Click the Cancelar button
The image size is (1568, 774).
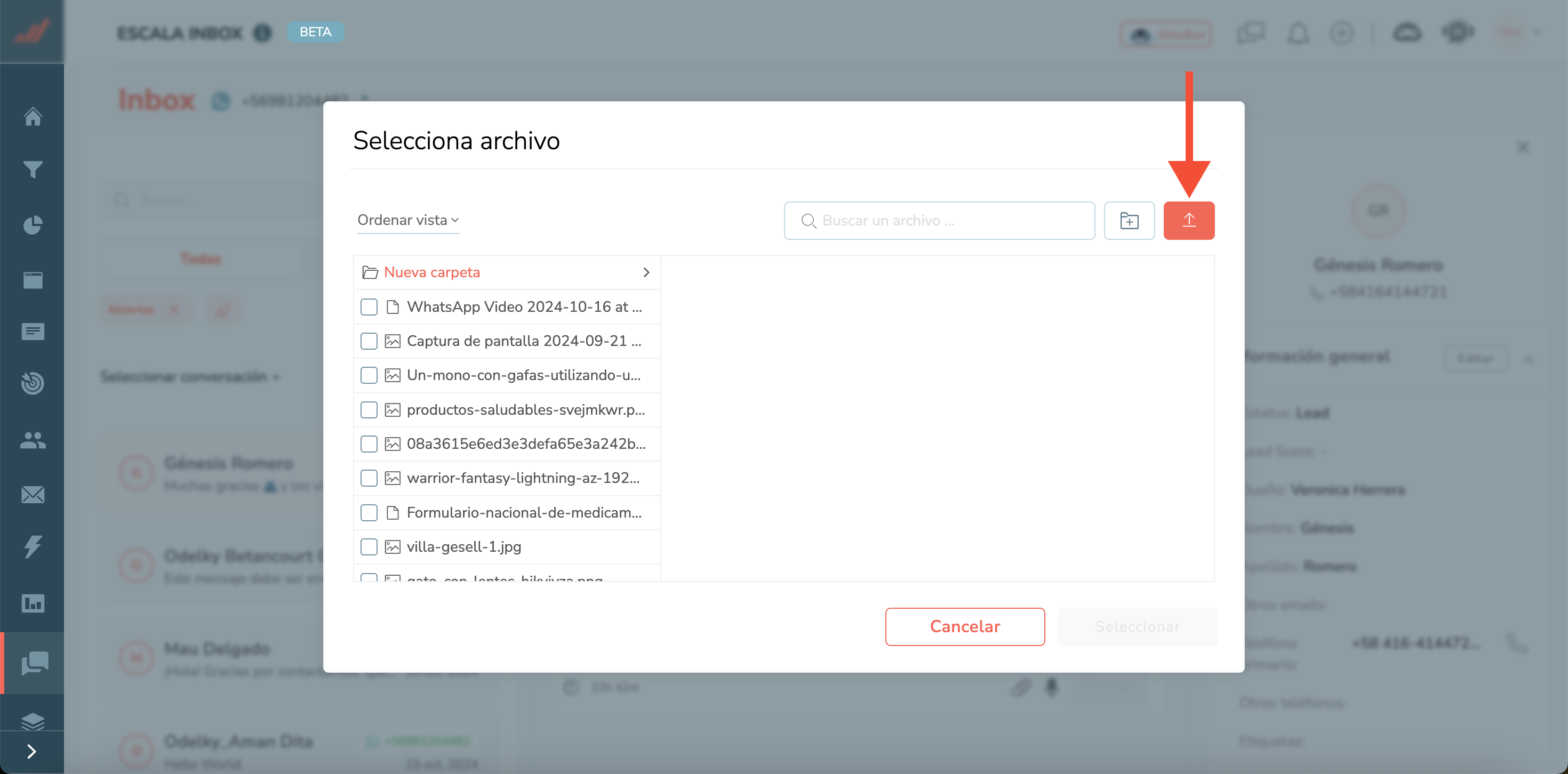tap(965, 626)
